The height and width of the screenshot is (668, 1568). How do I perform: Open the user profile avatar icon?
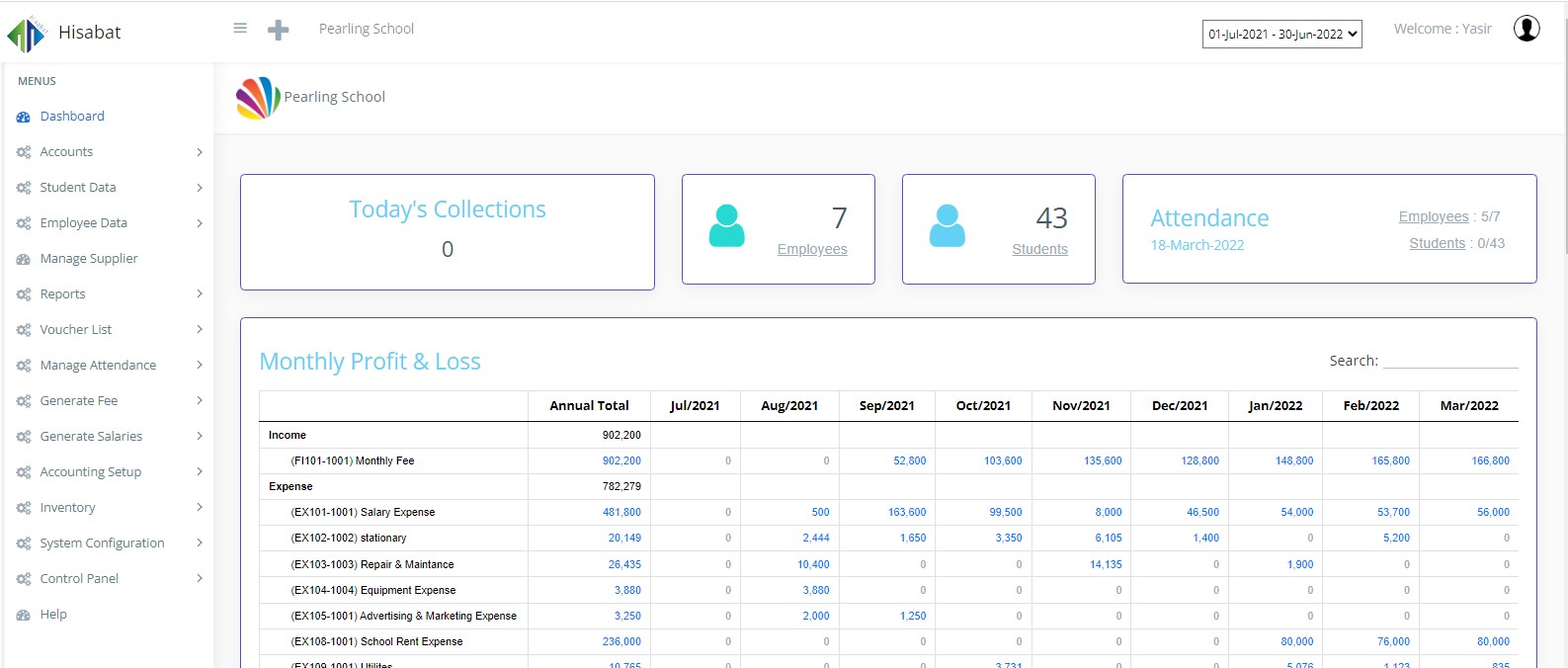point(1527,29)
